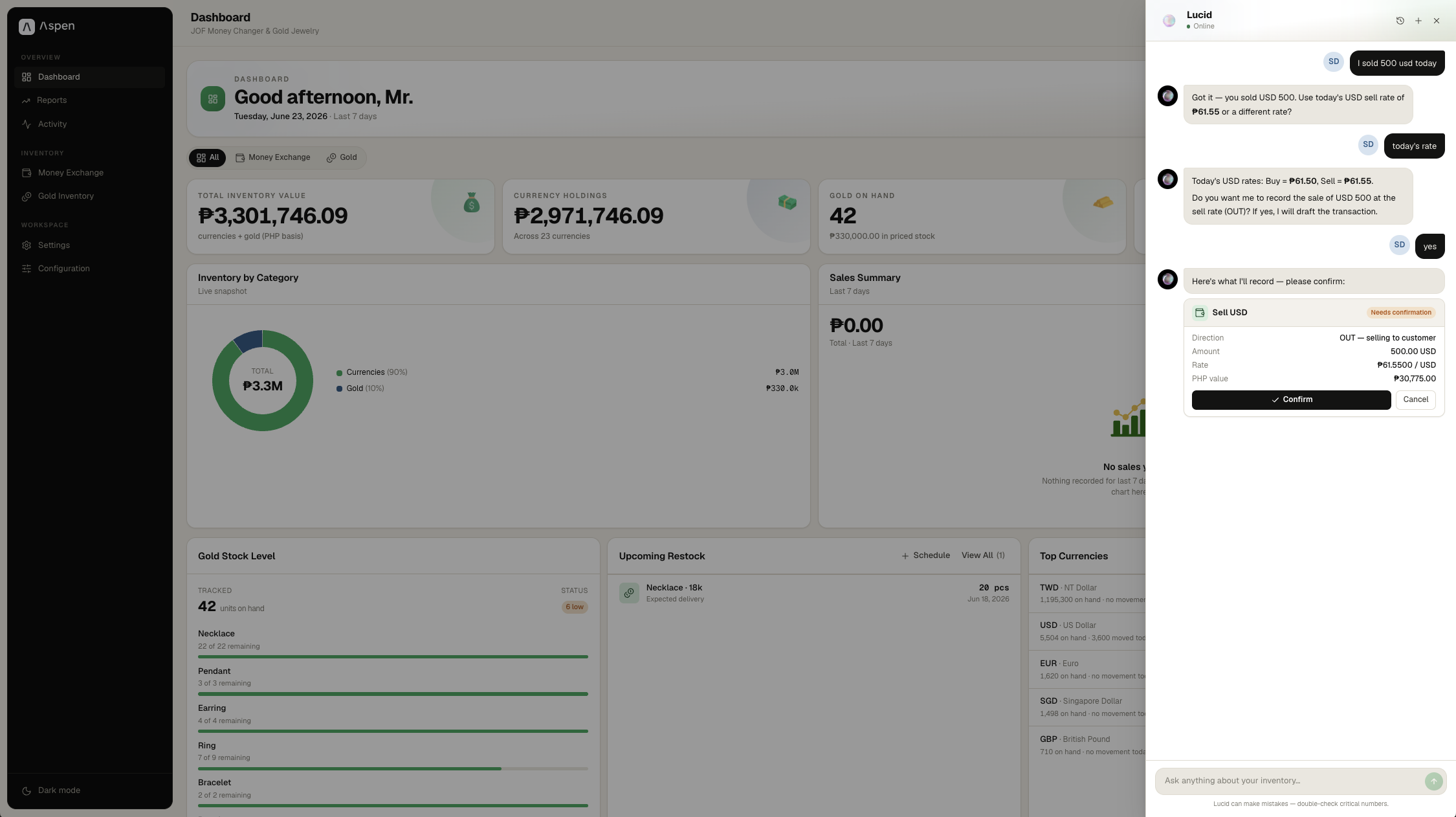Start a new Lucid chat

pos(1418,21)
